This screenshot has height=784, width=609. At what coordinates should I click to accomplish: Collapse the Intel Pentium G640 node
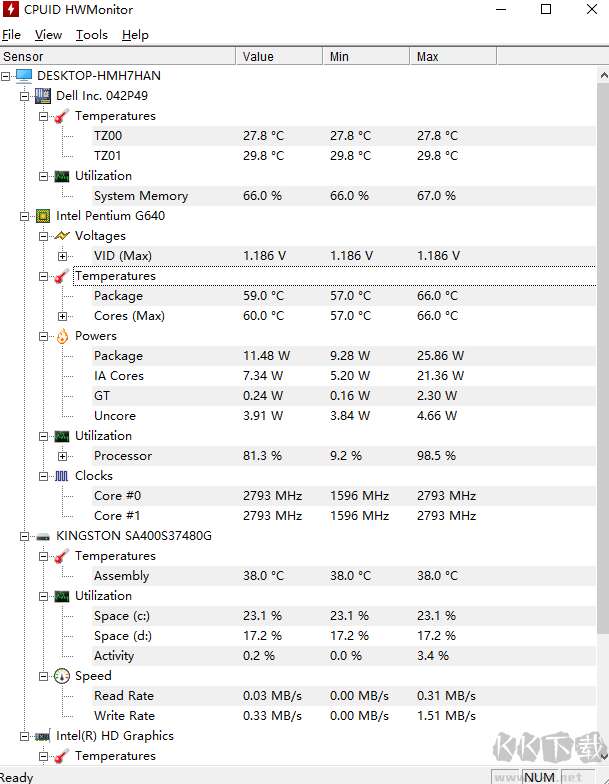click(25, 216)
